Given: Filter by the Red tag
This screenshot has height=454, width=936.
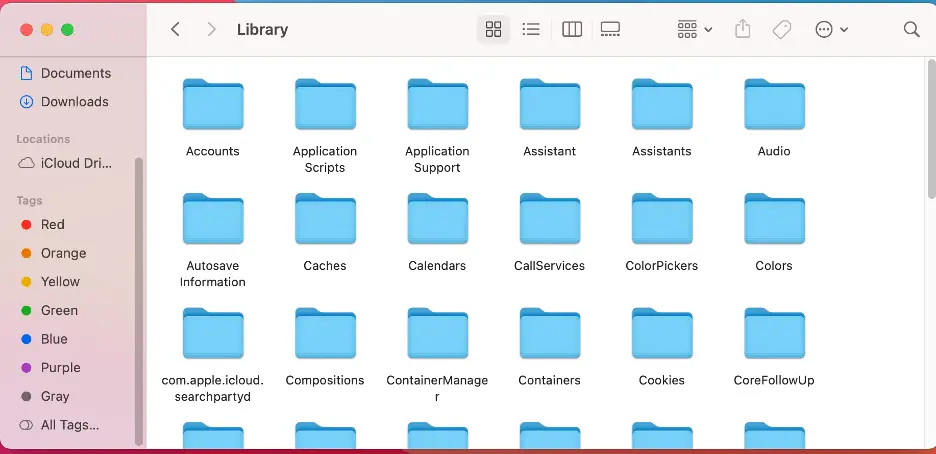Looking at the screenshot, I should click(x=43, y=225).
